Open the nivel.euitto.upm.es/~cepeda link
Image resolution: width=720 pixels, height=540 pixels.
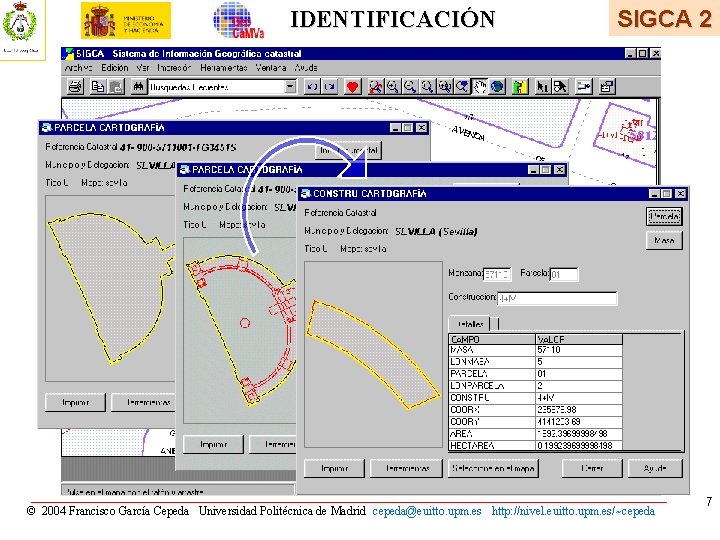point(573,511)
